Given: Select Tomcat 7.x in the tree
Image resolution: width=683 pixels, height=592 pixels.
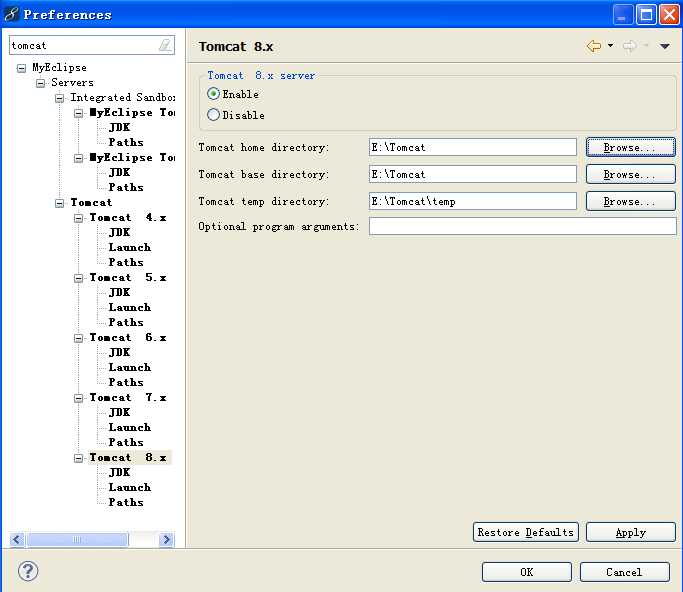Looking at the screenshot, I should [x=128, y=397].
